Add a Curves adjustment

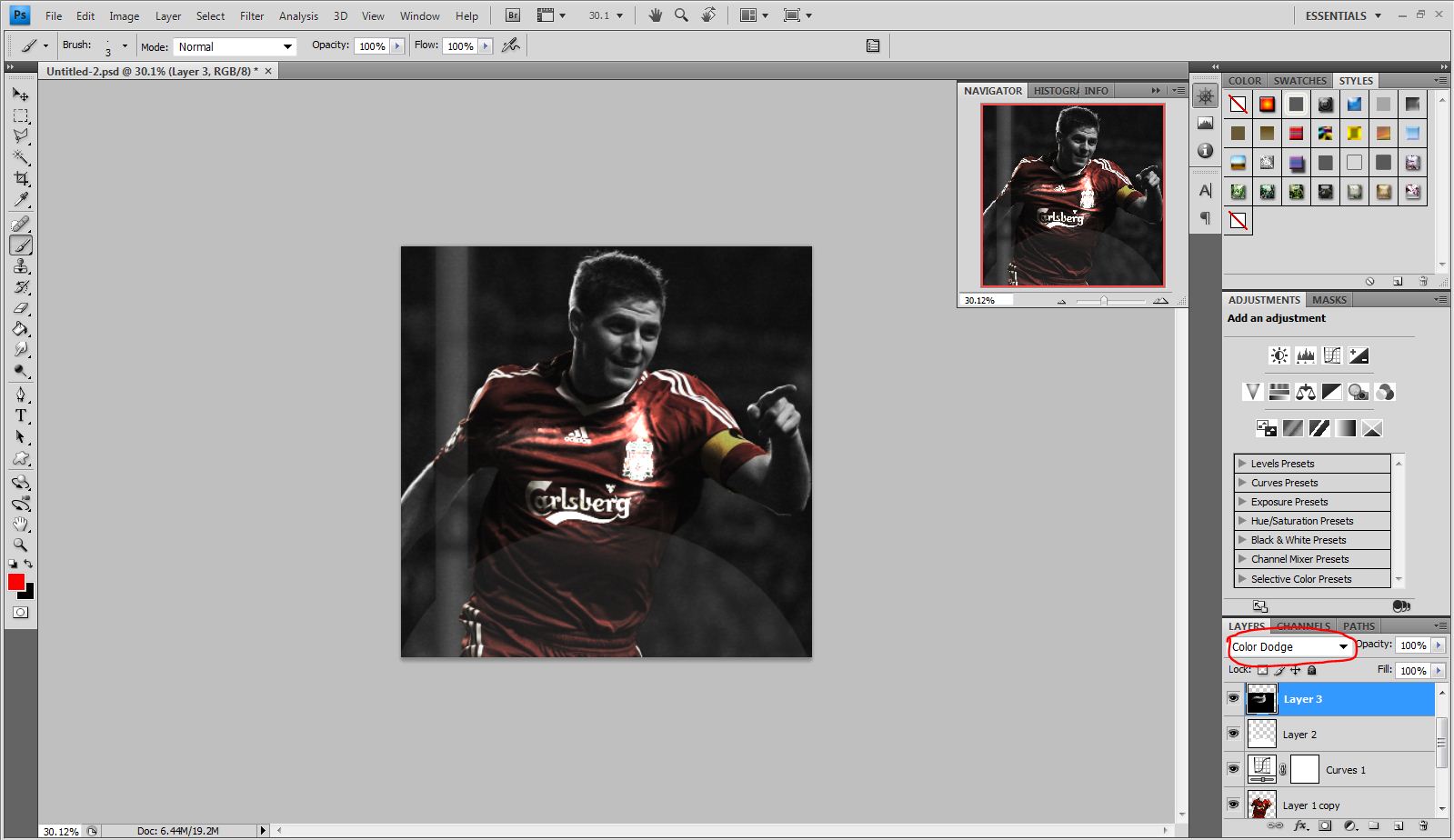[x=1332, y=355]
